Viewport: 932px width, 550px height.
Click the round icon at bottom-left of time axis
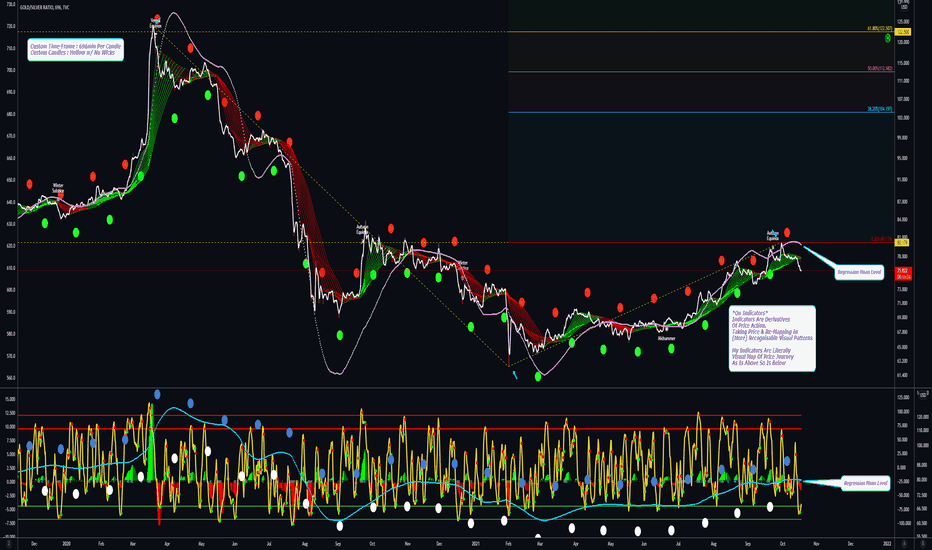click(x=8, y=543)
